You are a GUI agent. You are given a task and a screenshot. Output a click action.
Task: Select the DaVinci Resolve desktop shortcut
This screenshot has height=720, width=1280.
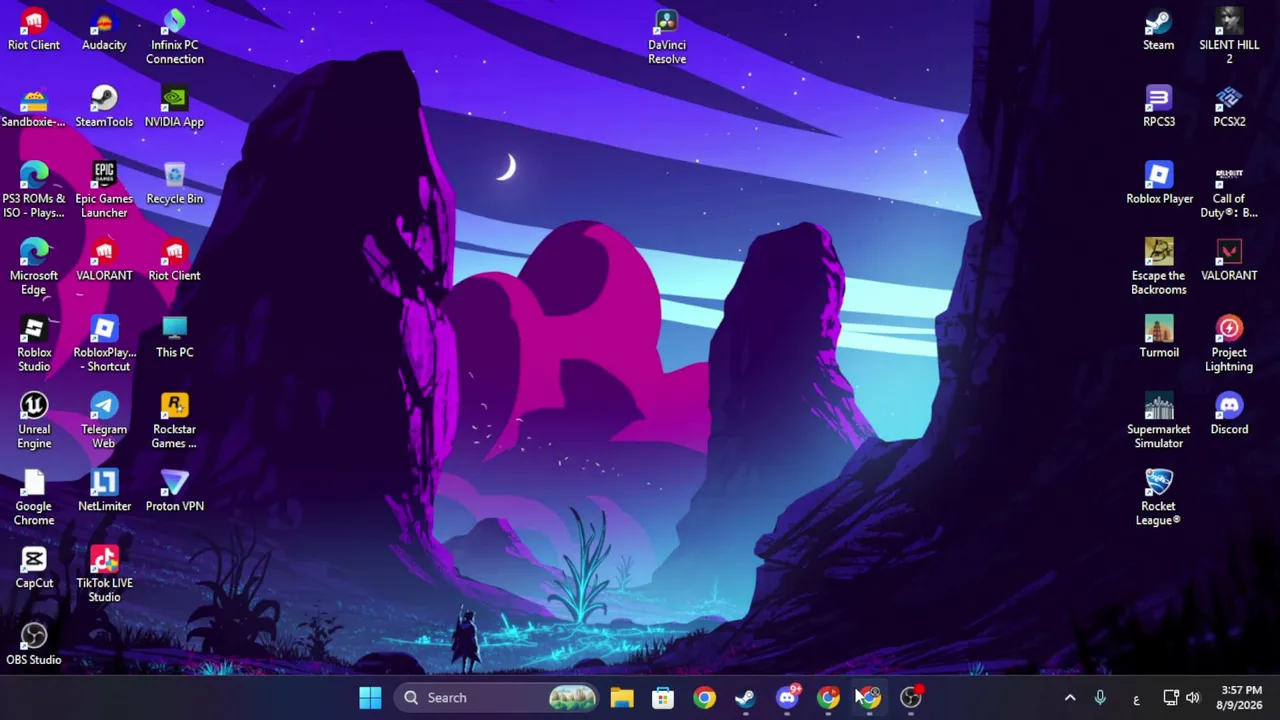point(667,37)
